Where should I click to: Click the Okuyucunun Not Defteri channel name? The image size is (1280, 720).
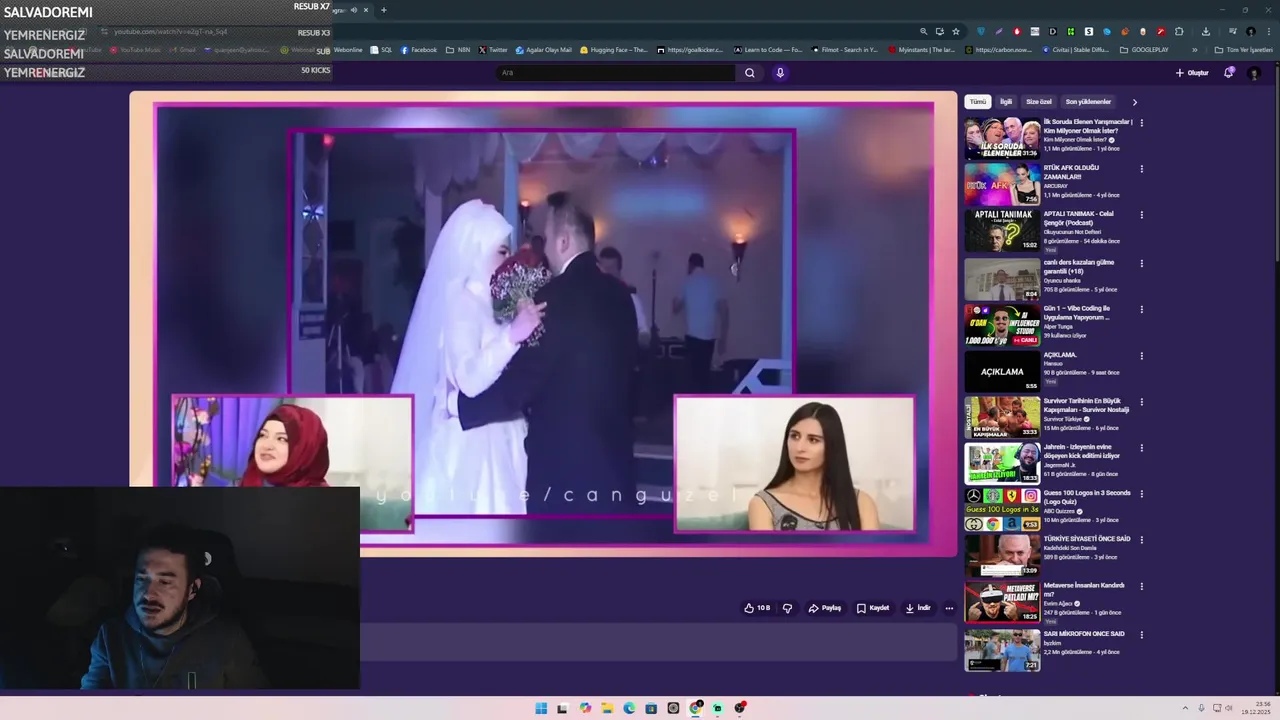pyautogui.click(x=1072, y=232)
